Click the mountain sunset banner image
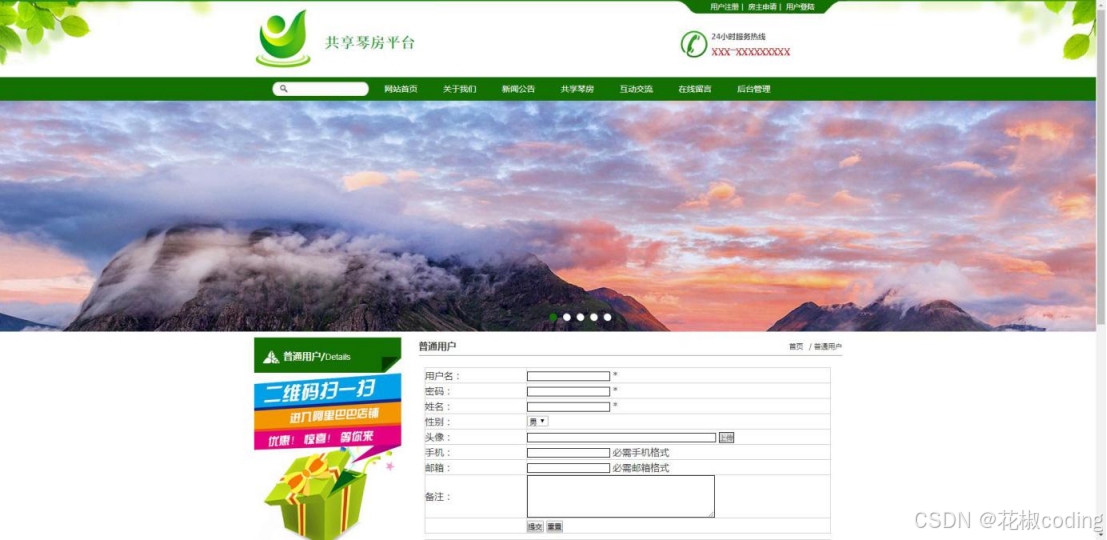The width and height of the screenshot is (1107, 540). (x=548, y=216)
